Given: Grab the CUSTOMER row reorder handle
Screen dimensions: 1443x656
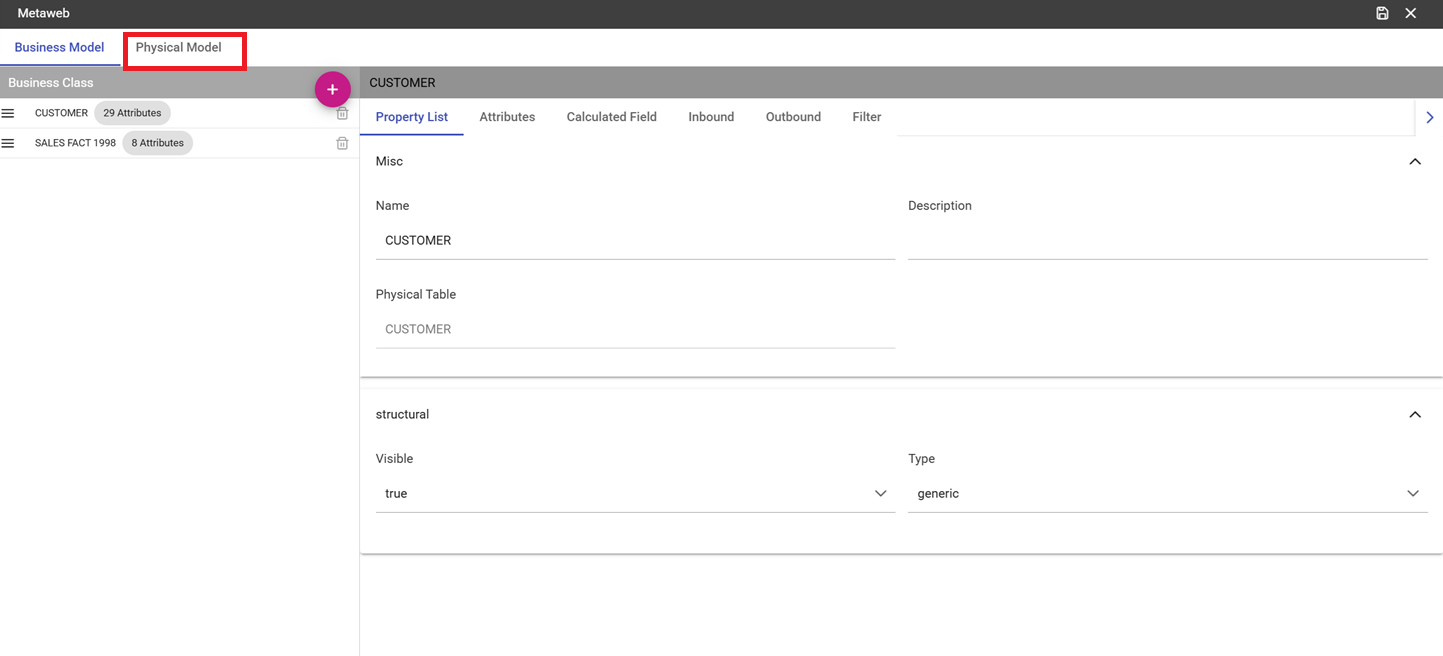Looking at the screenshot, I should click(8, 113).
